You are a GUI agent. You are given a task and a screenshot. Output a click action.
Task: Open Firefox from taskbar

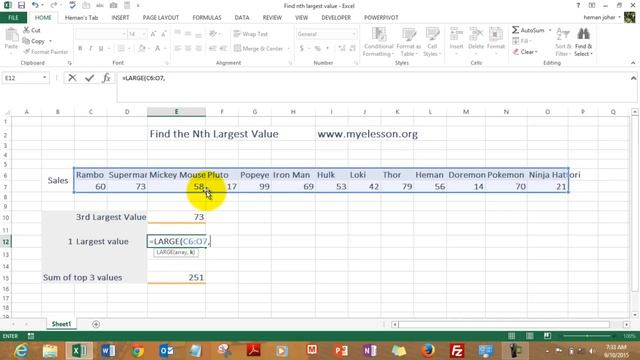(x=428, y=351)
